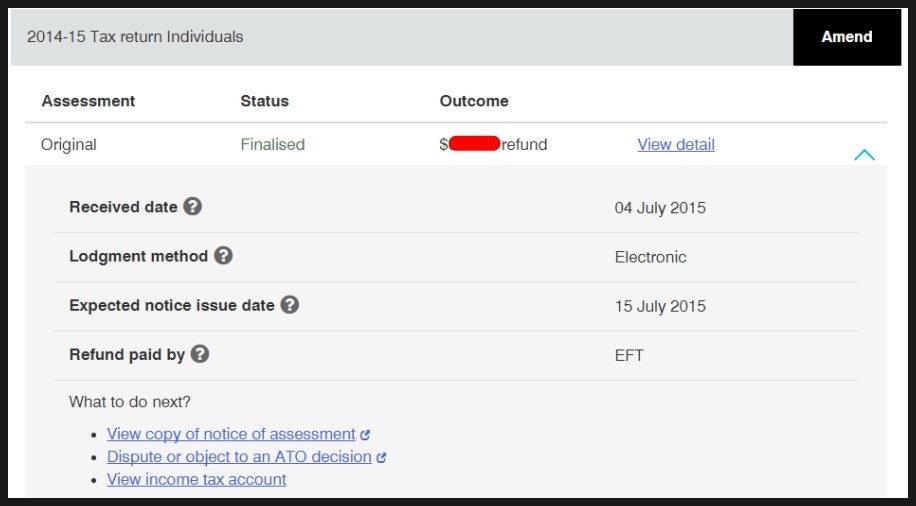The width and height of the screenshot is (916, 506).
Task: Click the redacted refund amount
Action: coord(474,144)
